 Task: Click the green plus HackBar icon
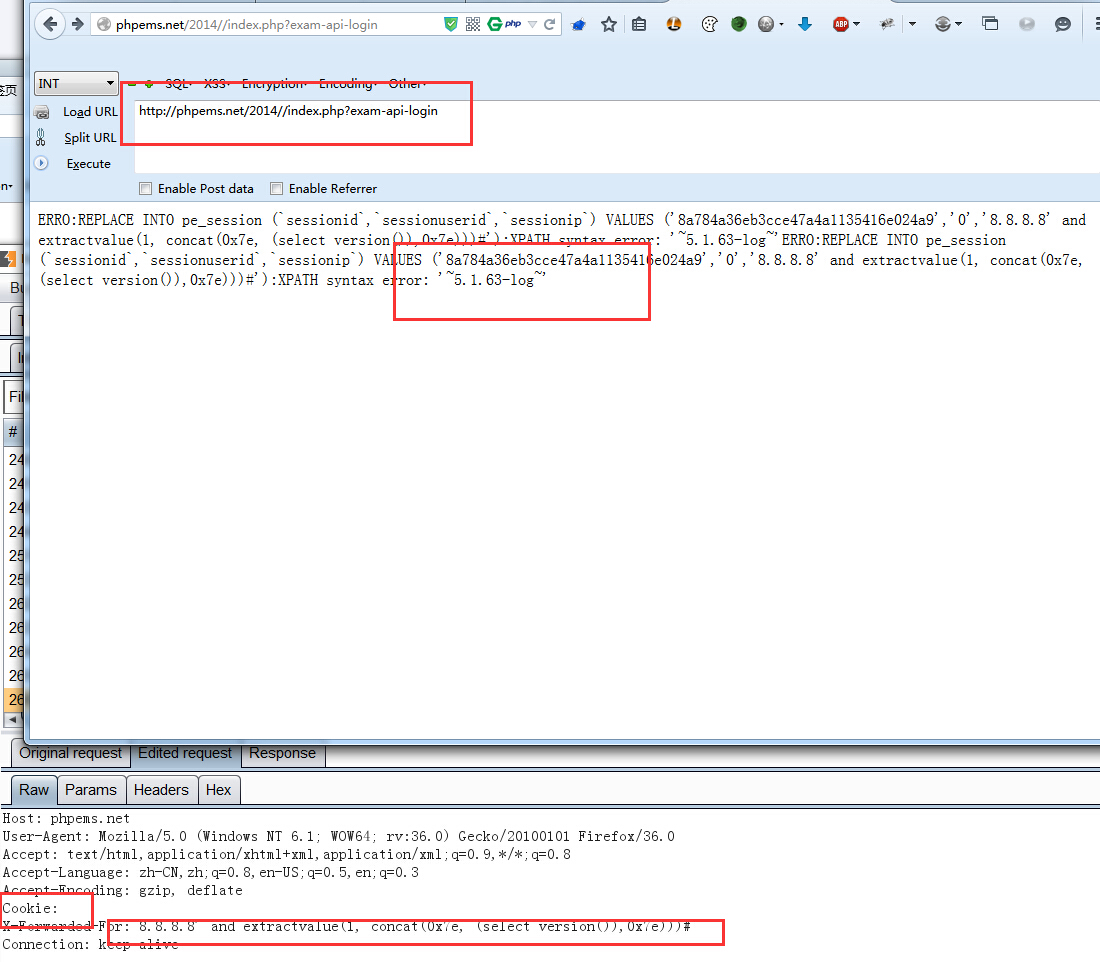pyautogui.click(x=149, y=84)
